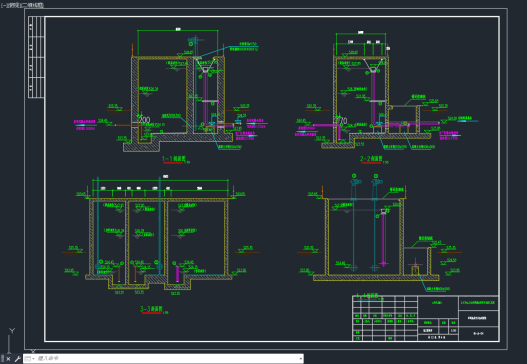Close the command line window
The image size is (527, 364).
coord(8,359)
